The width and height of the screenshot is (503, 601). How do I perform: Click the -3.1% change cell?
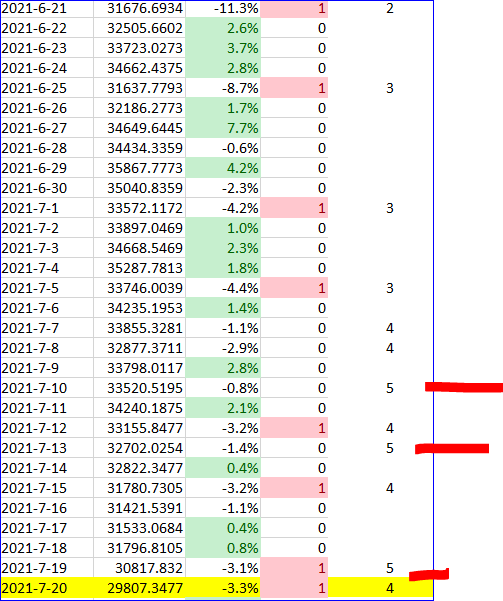tap(223, 568)
